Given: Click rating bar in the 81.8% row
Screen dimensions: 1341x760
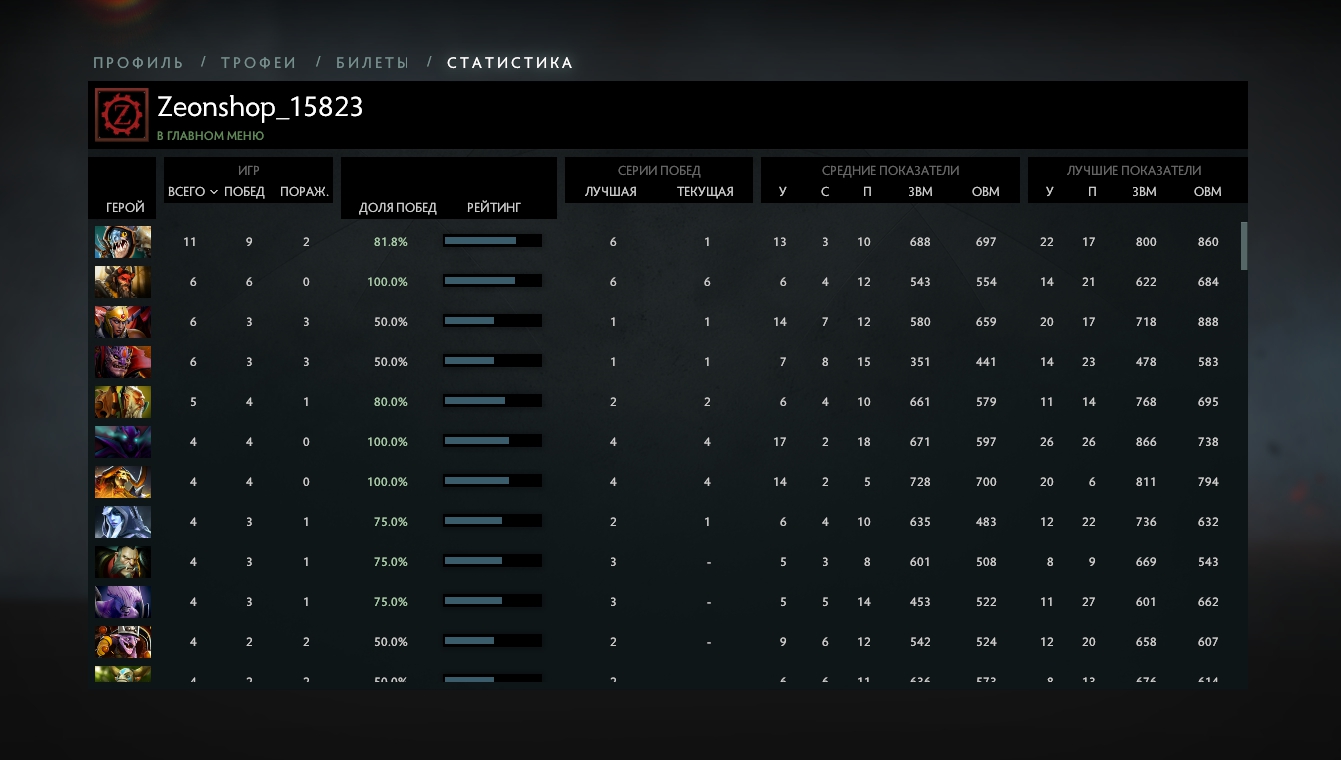Looking at the screenshot, I should pos(493,241).
